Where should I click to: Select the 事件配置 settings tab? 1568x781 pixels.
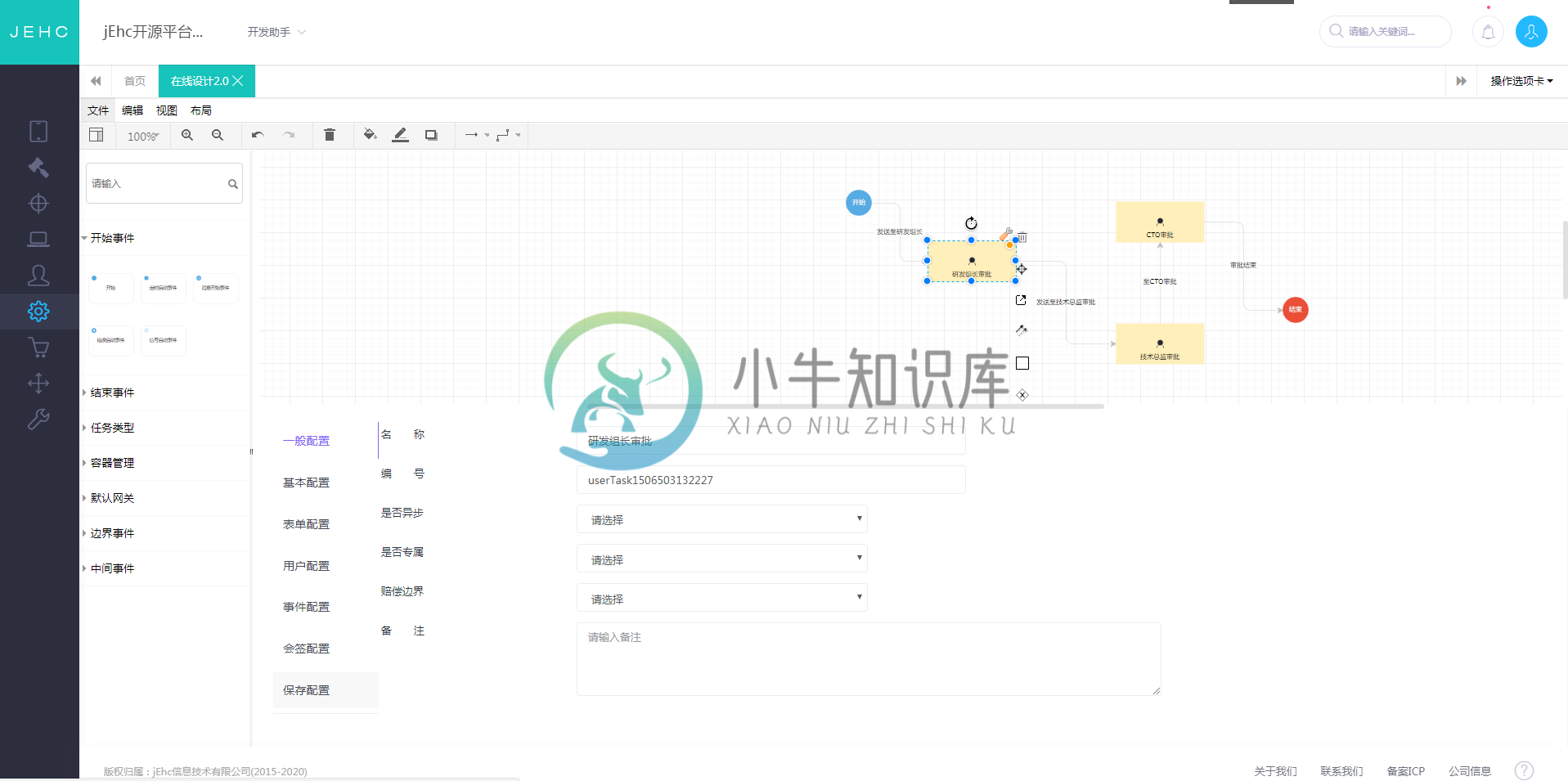307,607
